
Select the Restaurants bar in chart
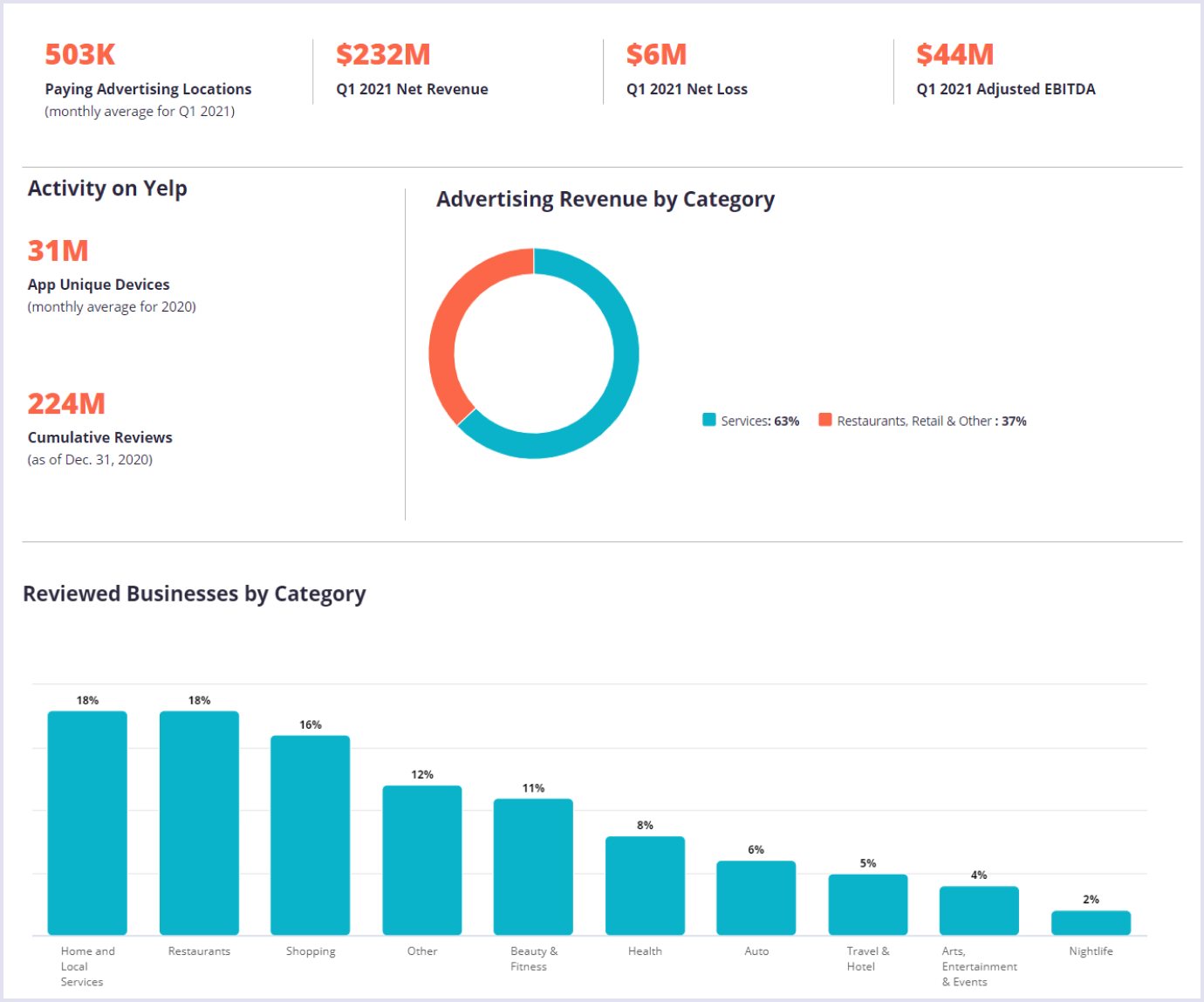pyautogui.click(x=199, y=823)
